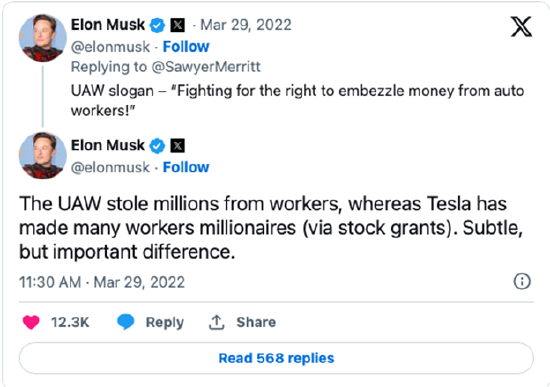Open the second Elon Musk profile picture
This screenshot has height=387, width=550.
click(x=42, y=155)
